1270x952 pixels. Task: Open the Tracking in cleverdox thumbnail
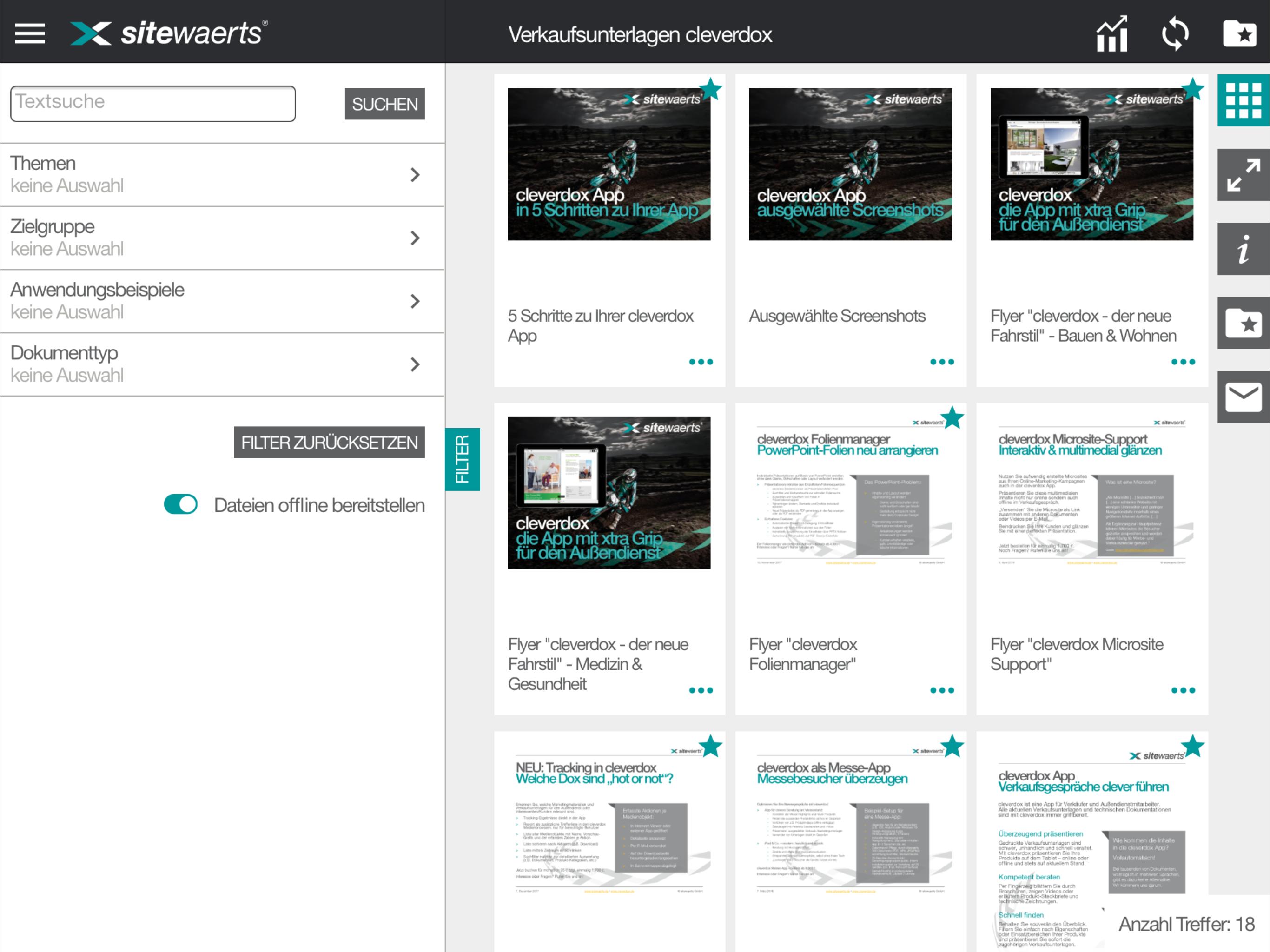[x=609, y=821]
